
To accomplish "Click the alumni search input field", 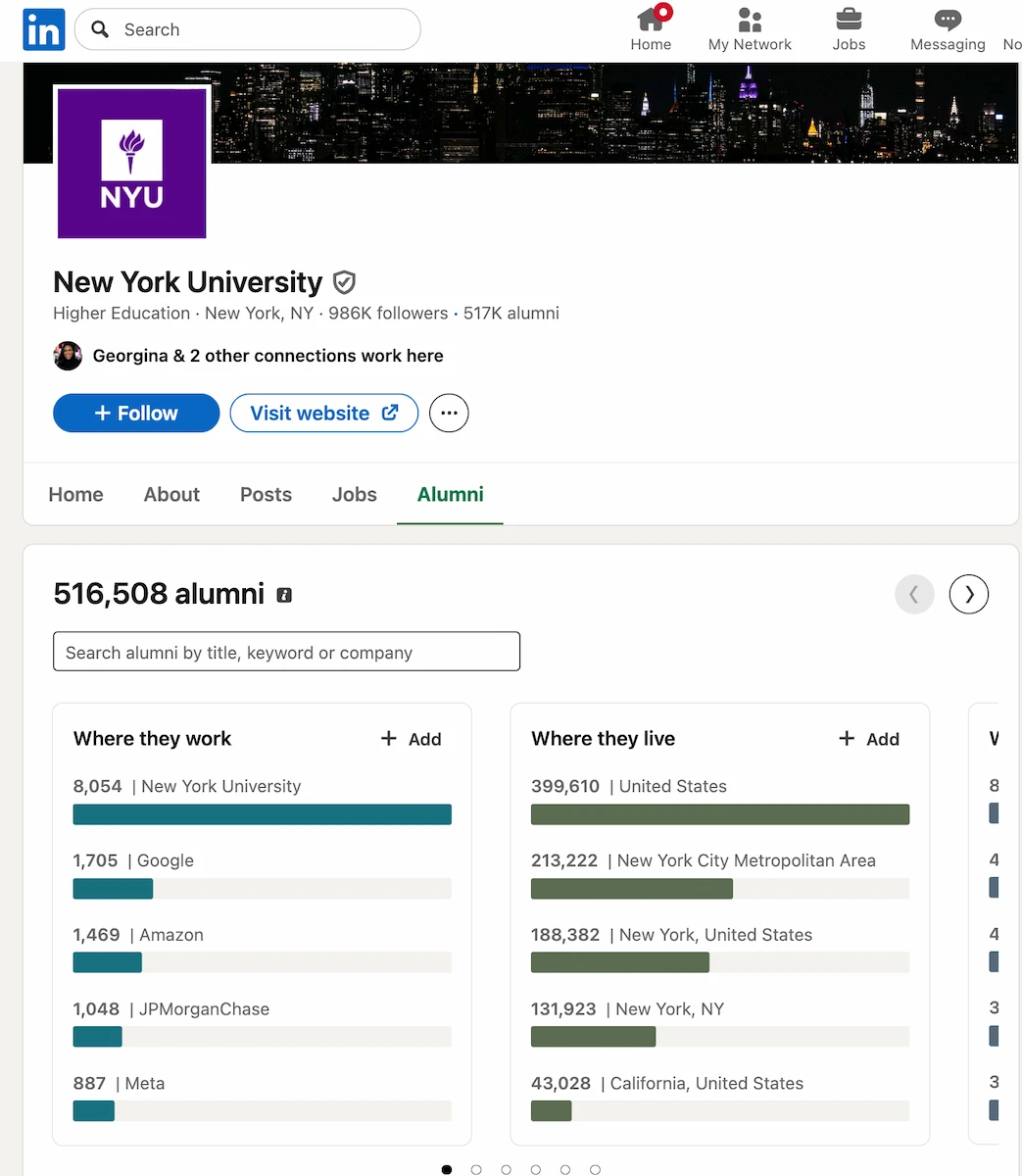I will tap(286, 652).
